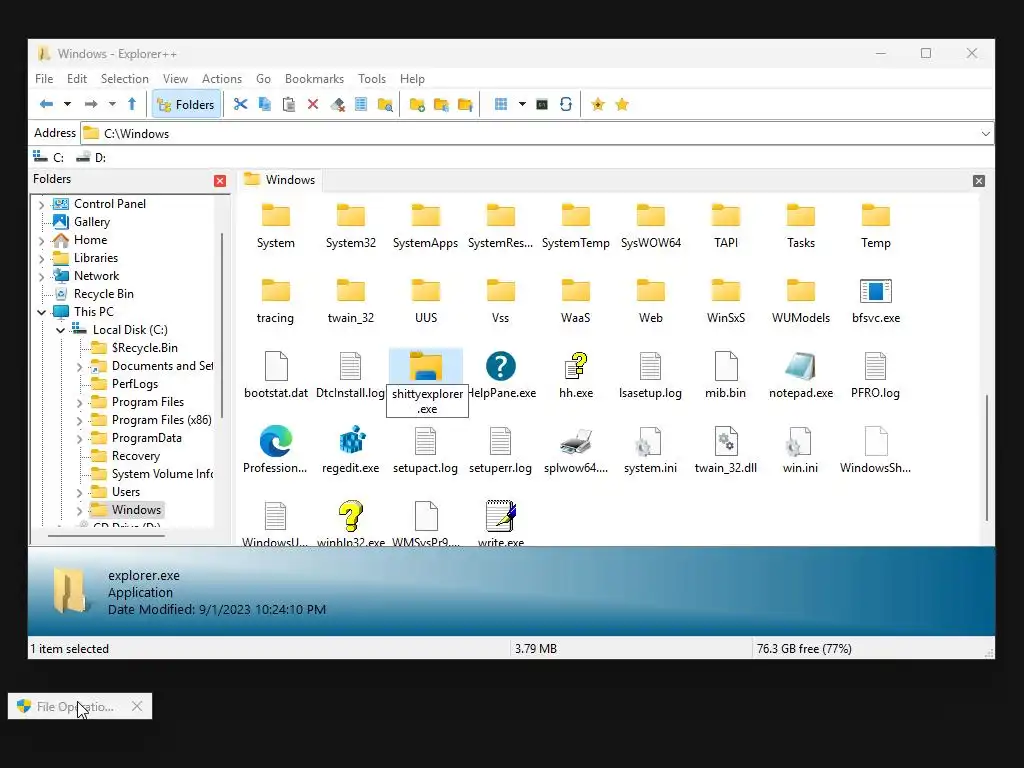
Task: Open the Bookmarks menu
Action: tap(314, 78)
